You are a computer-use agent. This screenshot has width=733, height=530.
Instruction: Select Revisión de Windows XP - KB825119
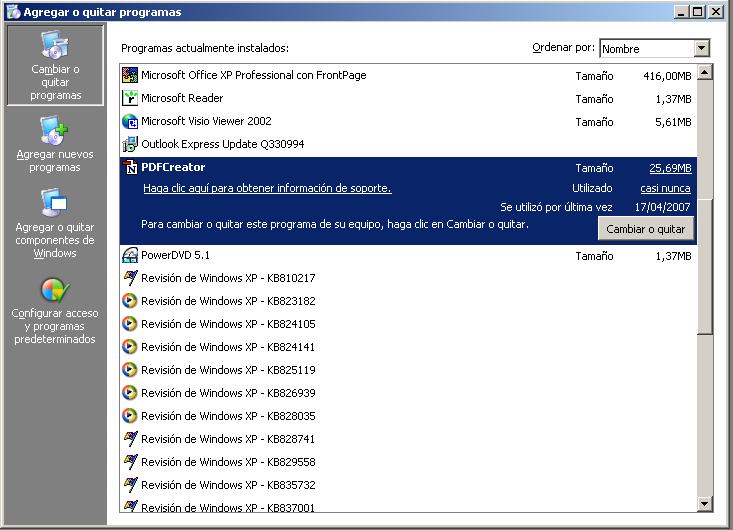[x=408, y=370]
